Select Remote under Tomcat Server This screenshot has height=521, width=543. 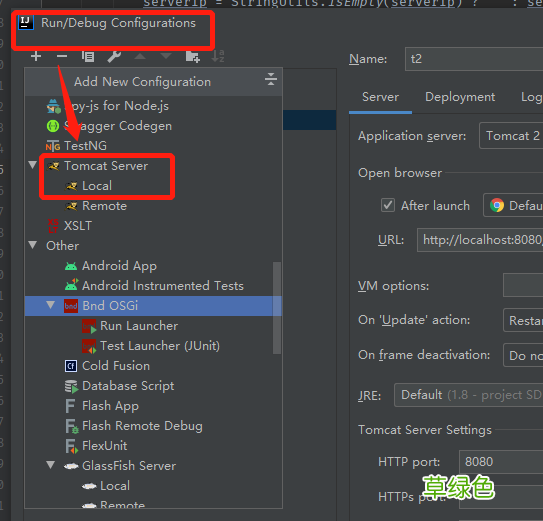click(104, 206)
